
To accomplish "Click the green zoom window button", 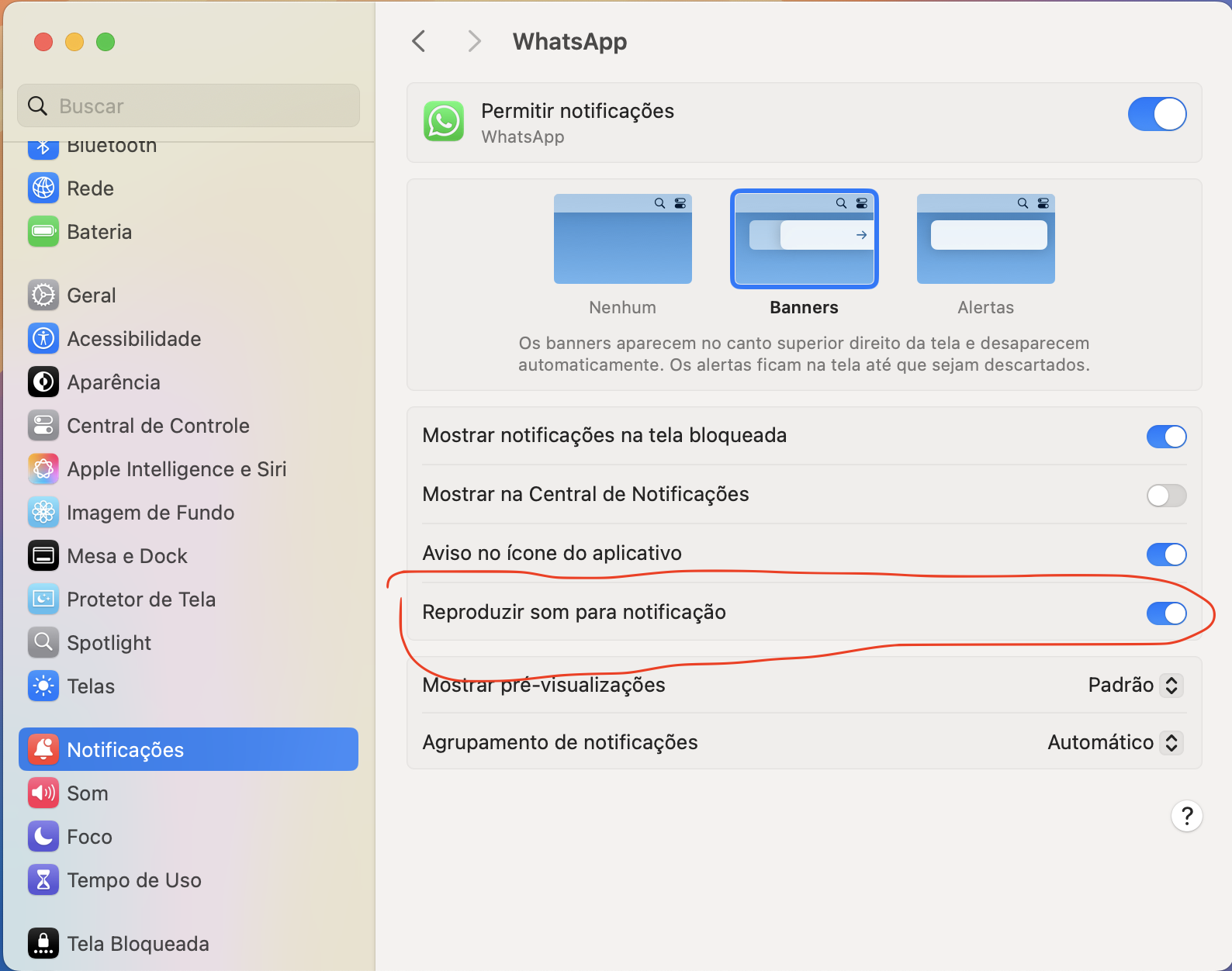I will click(106, 42).
